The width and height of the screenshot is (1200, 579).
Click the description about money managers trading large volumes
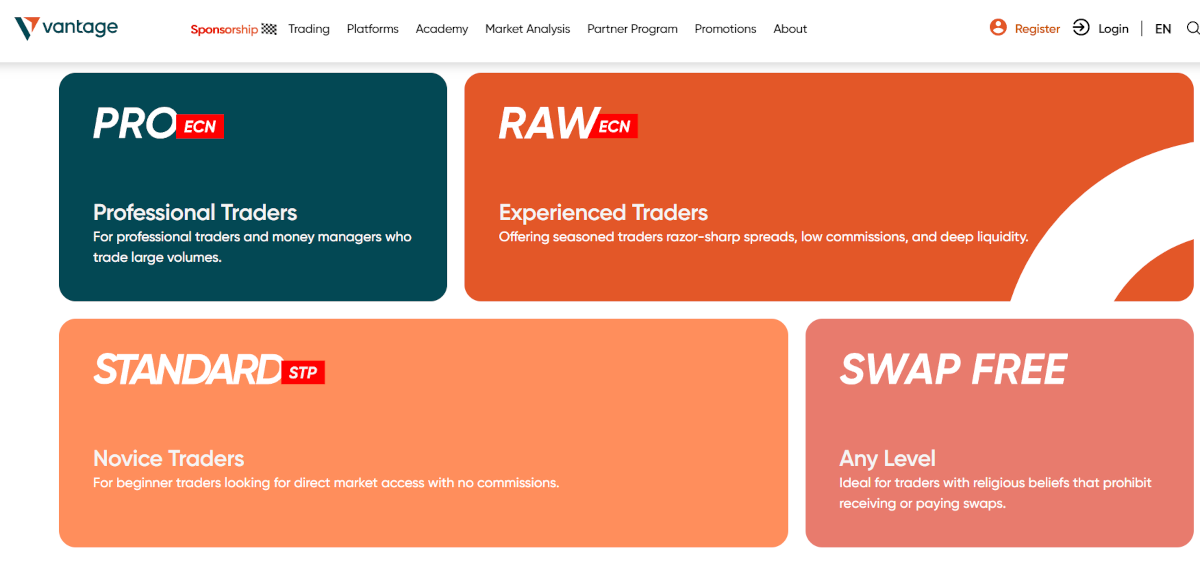coord(252,247)
